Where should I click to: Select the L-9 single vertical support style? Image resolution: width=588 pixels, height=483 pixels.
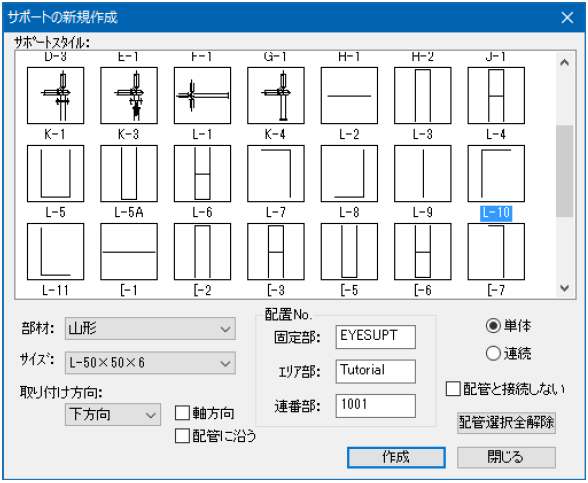[x=423, y=174]
